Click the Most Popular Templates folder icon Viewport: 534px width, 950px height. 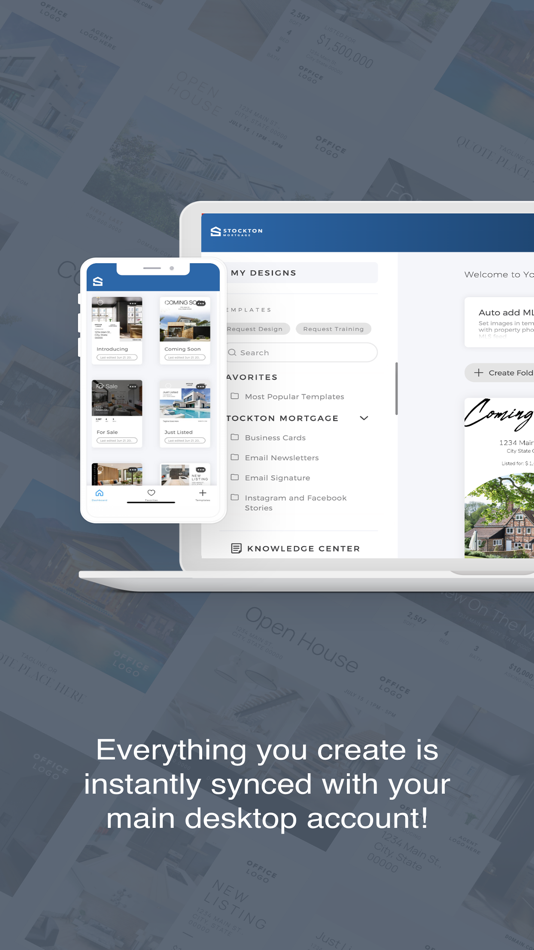(x=235, y=396)
